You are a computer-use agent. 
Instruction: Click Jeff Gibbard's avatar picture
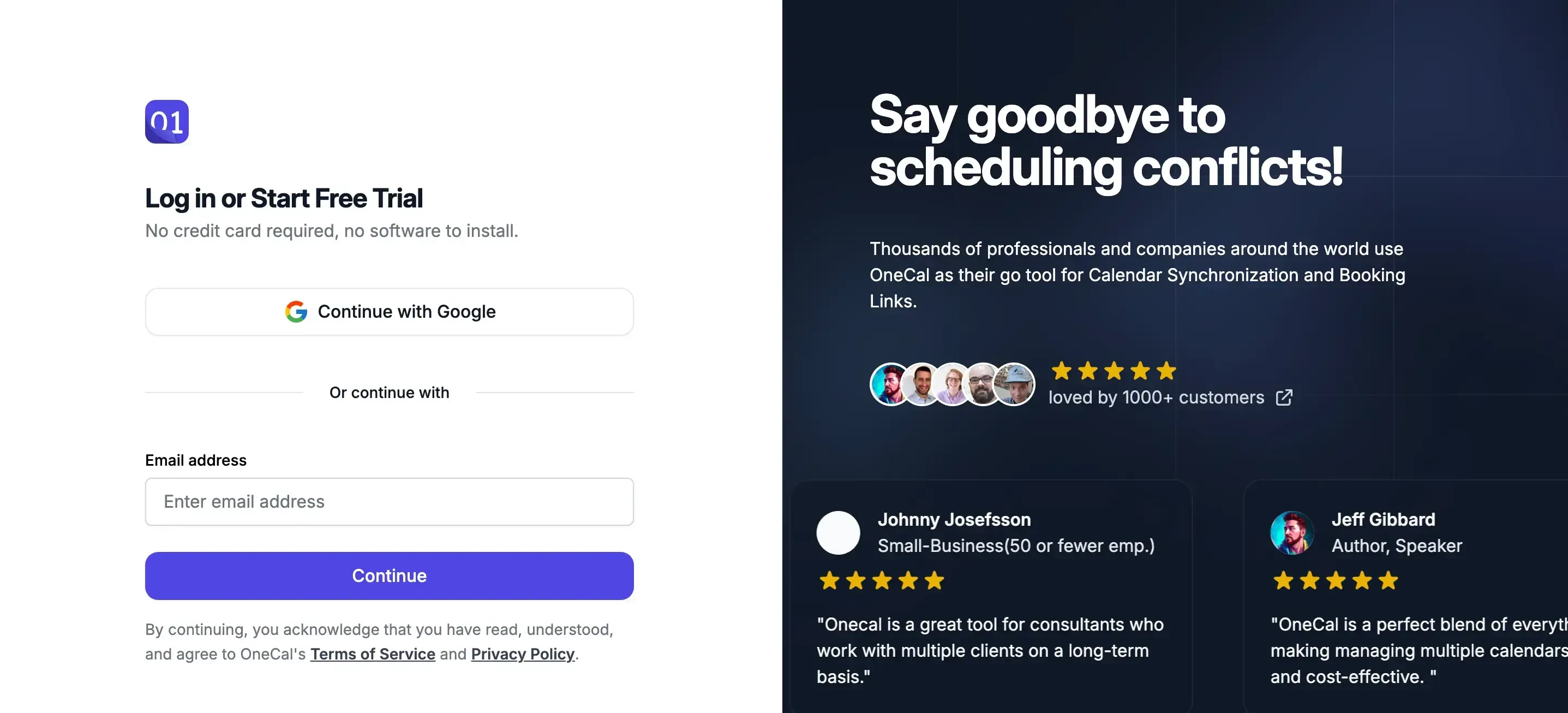(x=1291, y=533)
